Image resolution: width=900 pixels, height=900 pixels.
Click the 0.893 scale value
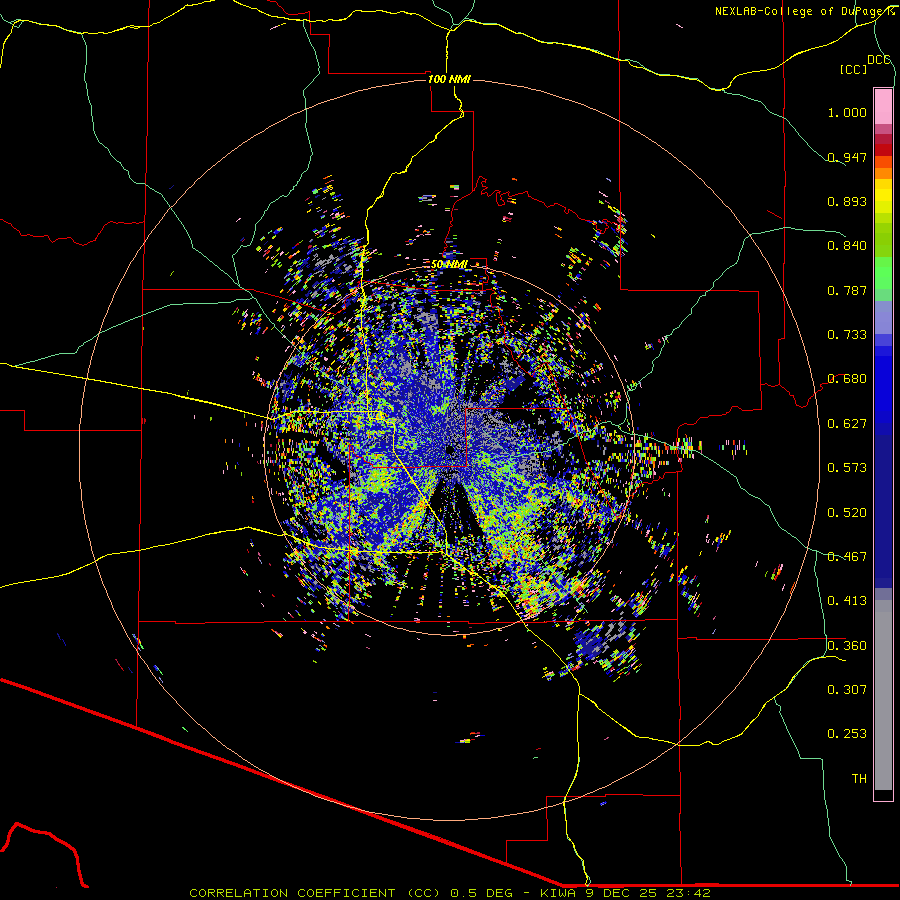click(x=847, y=201)
